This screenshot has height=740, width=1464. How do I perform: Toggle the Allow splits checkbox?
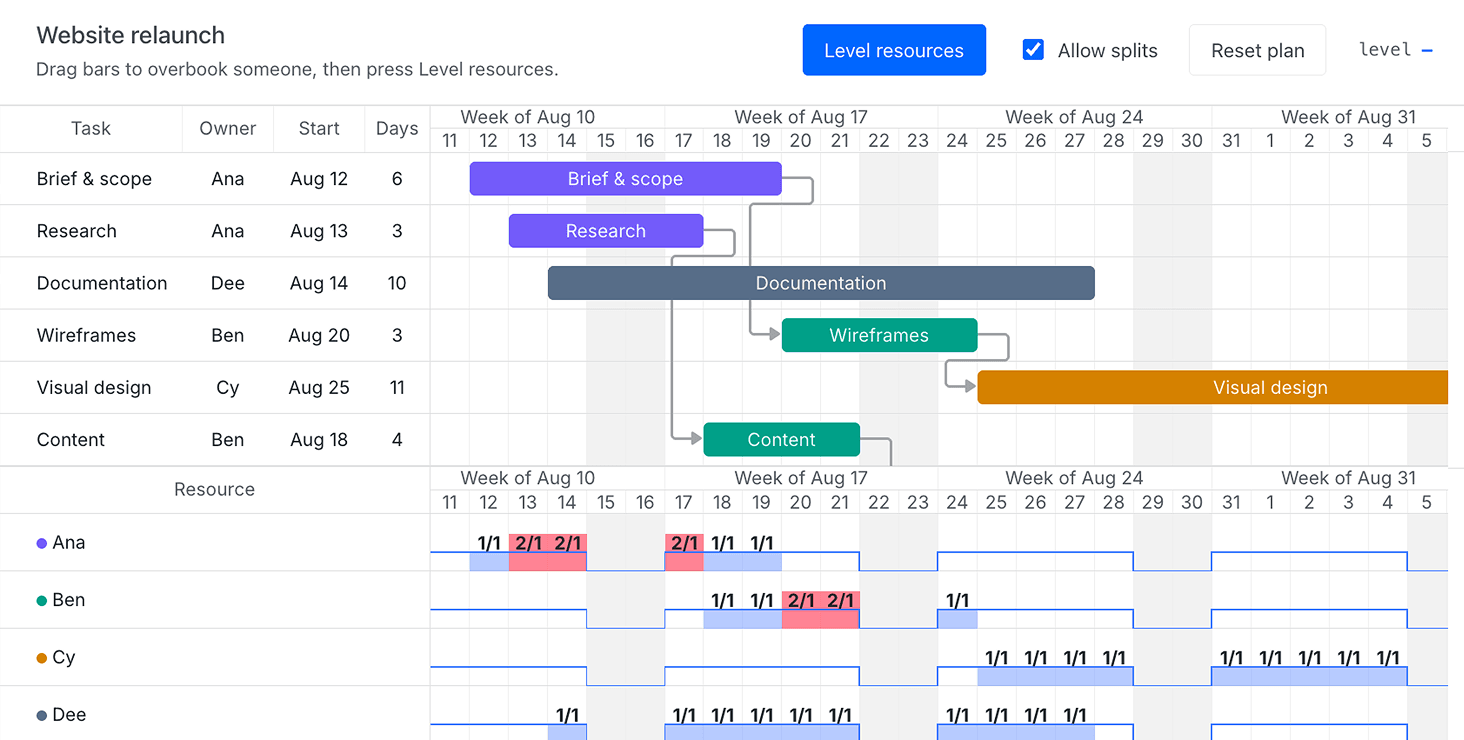1034,50
